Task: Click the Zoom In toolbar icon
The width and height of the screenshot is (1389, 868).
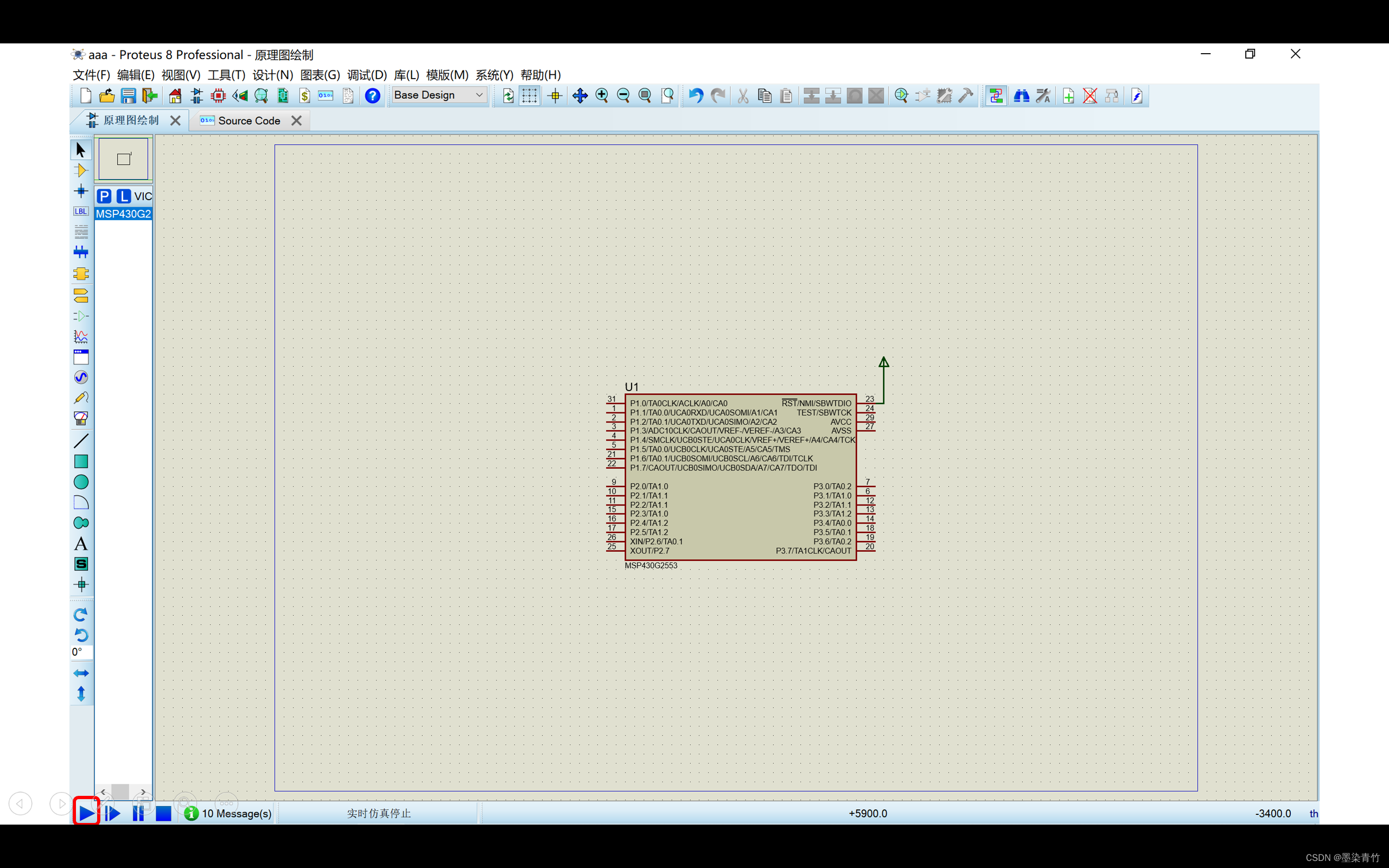Action: (x=602, y=95)
